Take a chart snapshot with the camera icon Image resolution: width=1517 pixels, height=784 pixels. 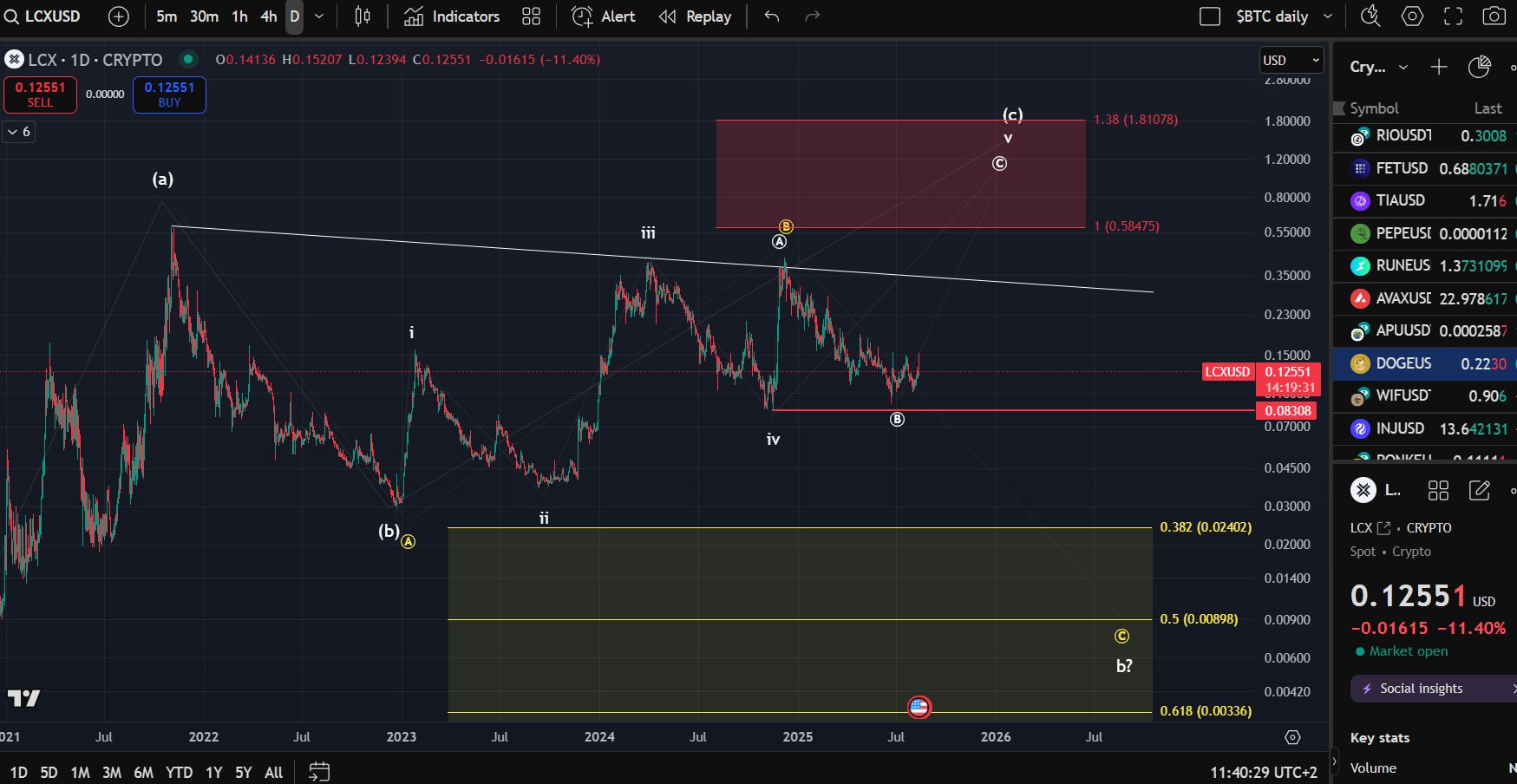pyautogui.click(x=1494, y=16)
